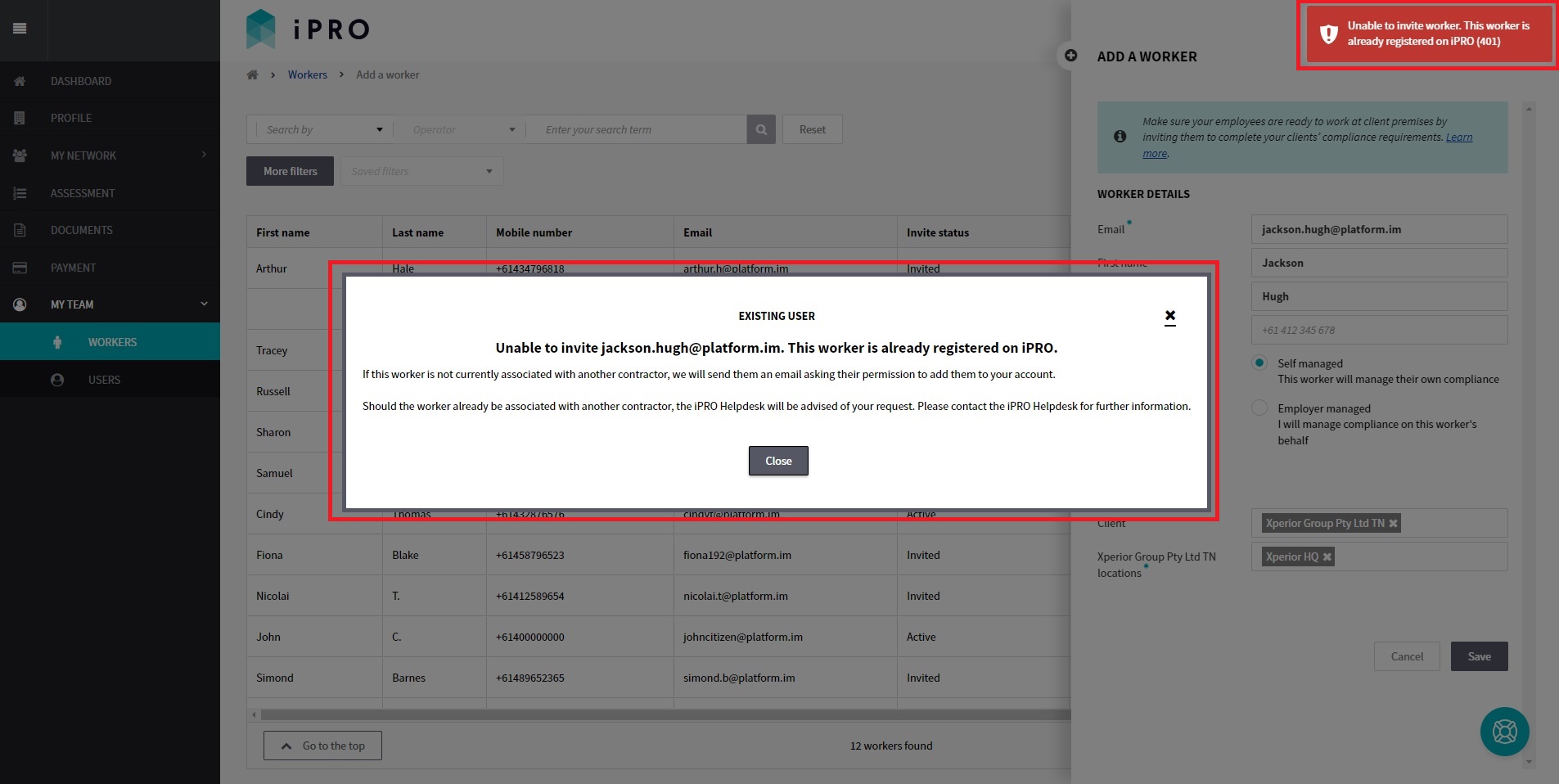The width and height of the screenshot is (1559, 784).
Task: Remove the Xperior HQ location tag
Action: pos(1327,557)
